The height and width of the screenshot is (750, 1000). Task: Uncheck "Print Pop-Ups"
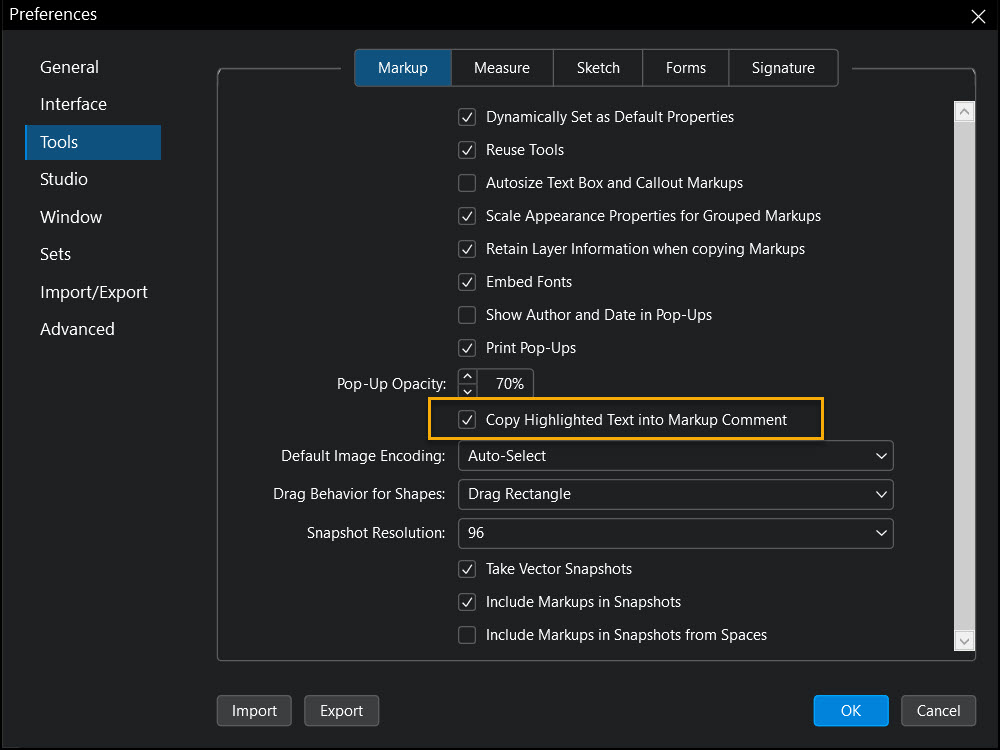click(467, 347)
